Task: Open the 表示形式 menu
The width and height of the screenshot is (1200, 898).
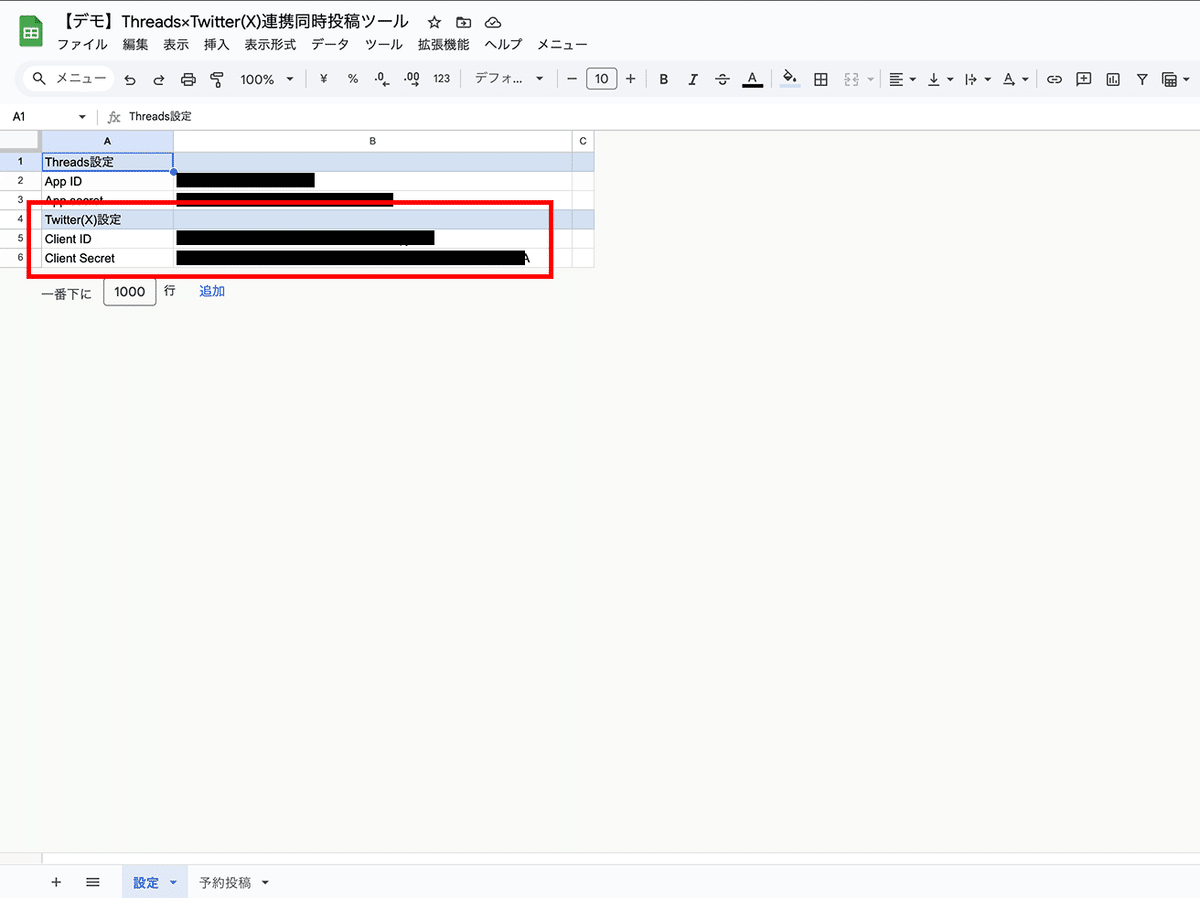Action: point(270,44)
